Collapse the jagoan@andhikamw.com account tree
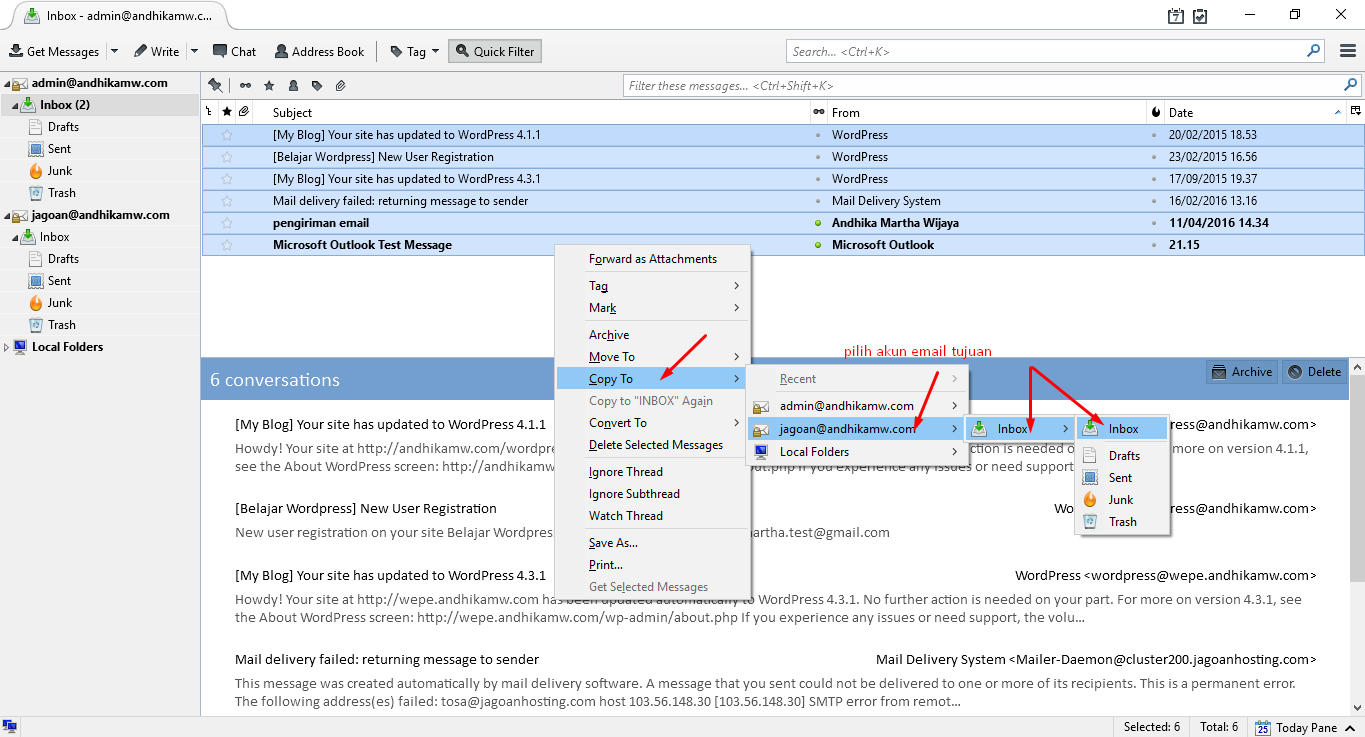1365x737 pixels. tap(6, 215)
